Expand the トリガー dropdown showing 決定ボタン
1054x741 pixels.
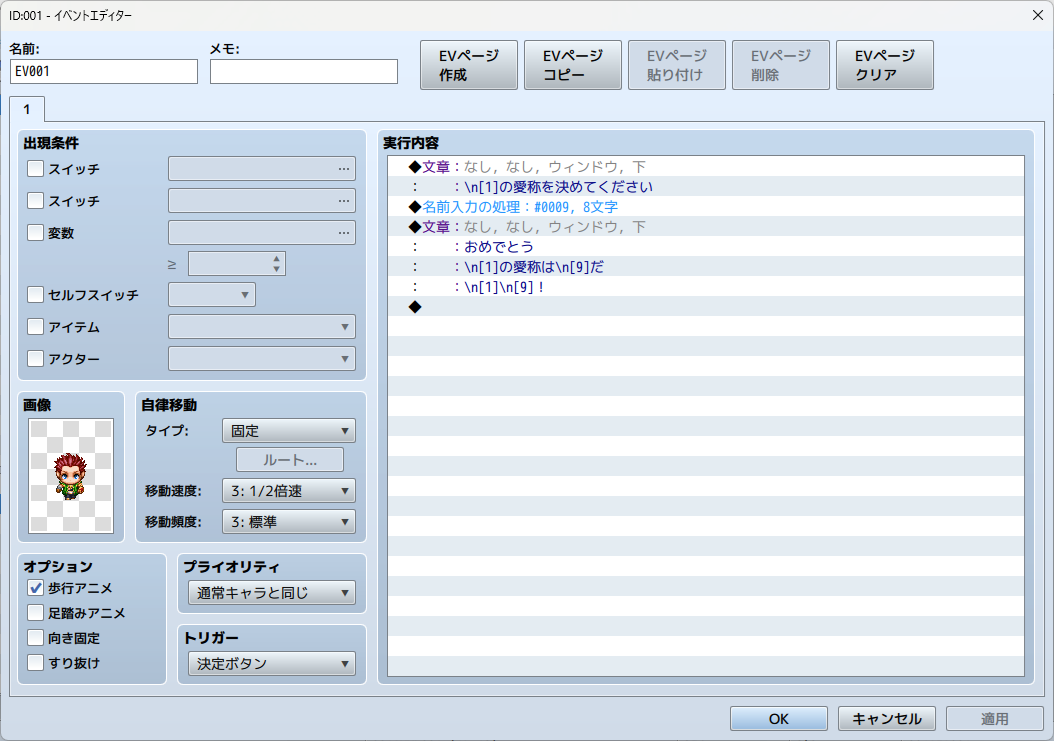coord(271,663)
